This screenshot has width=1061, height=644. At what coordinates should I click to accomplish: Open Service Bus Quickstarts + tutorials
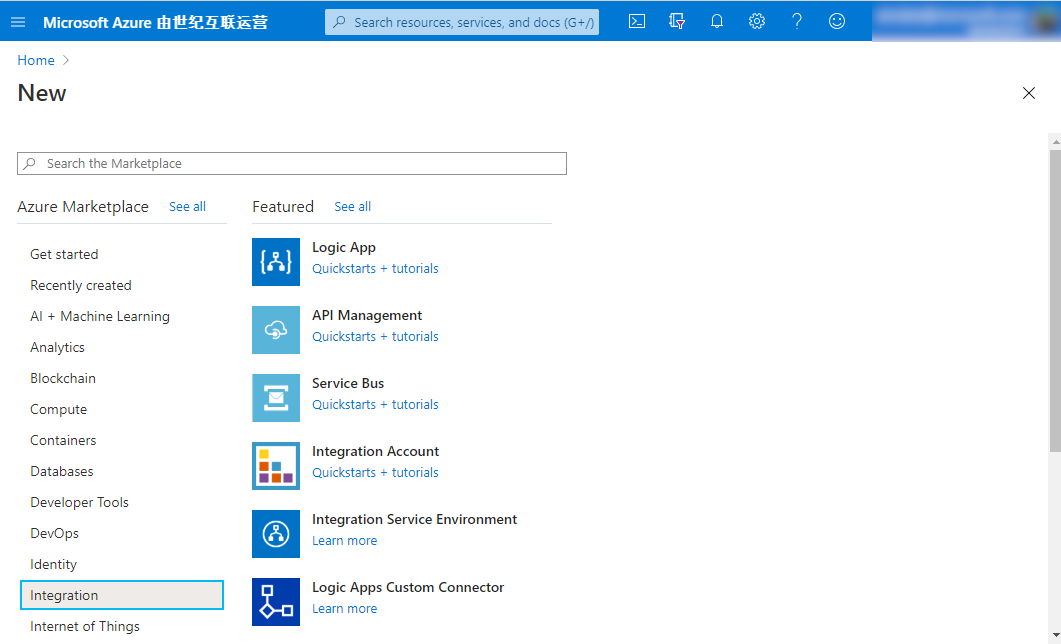pyautogui.click(x=376, y=405)
